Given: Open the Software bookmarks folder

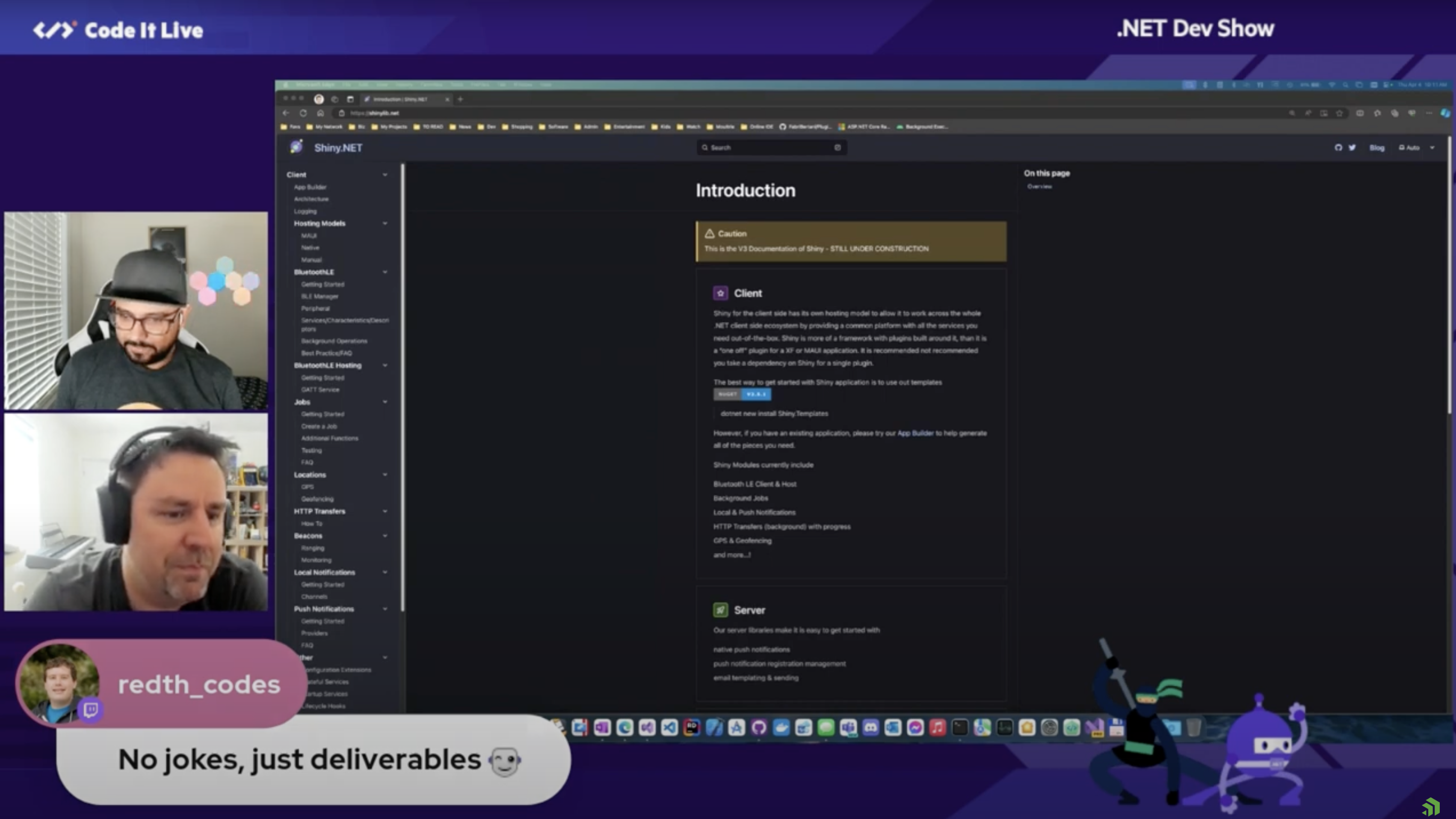Looking at the screenshot, I should pyautogui.click(x=554, y=127).
